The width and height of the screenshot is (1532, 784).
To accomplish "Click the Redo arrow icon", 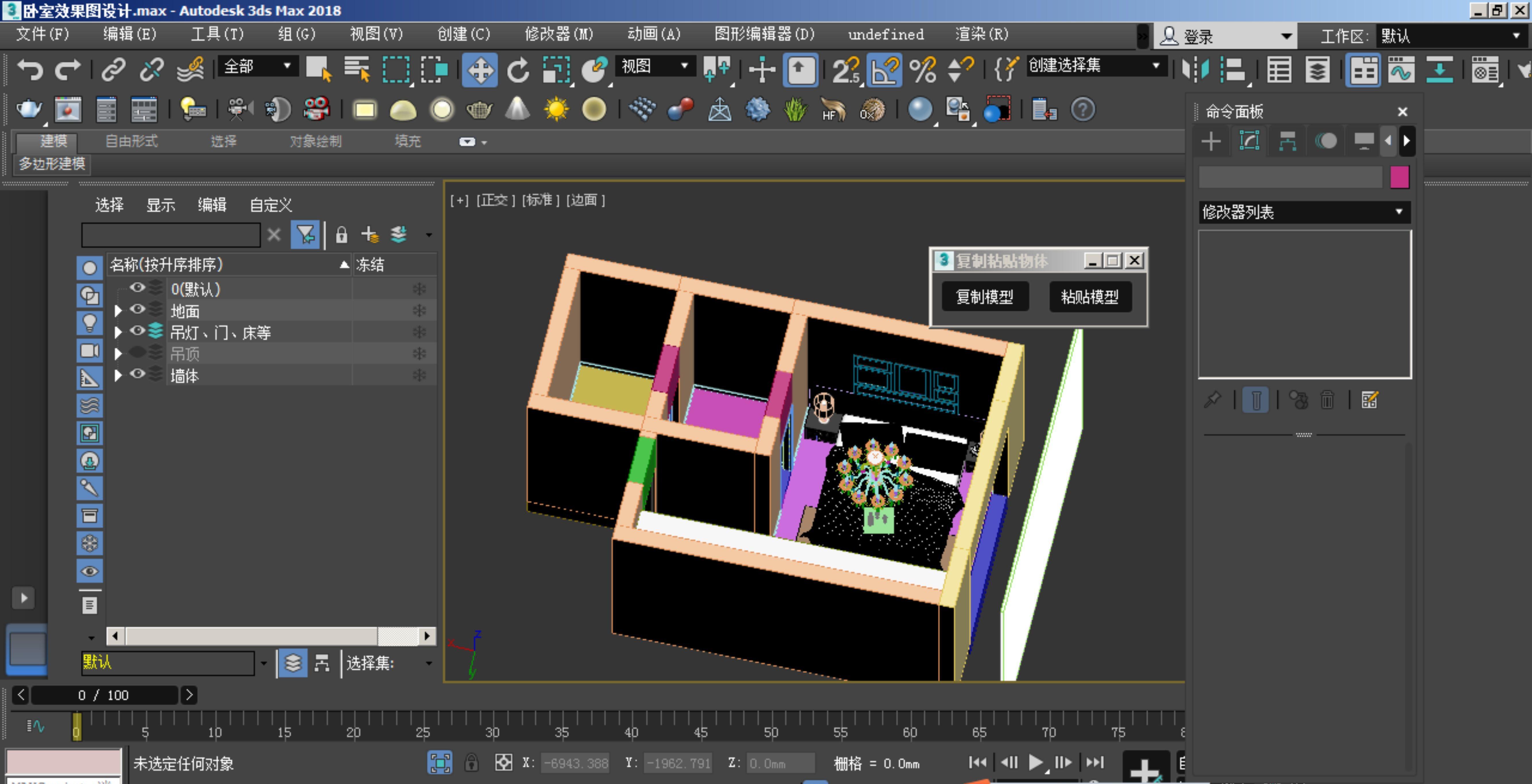I will pyautogui.click(x=67, y=69).
